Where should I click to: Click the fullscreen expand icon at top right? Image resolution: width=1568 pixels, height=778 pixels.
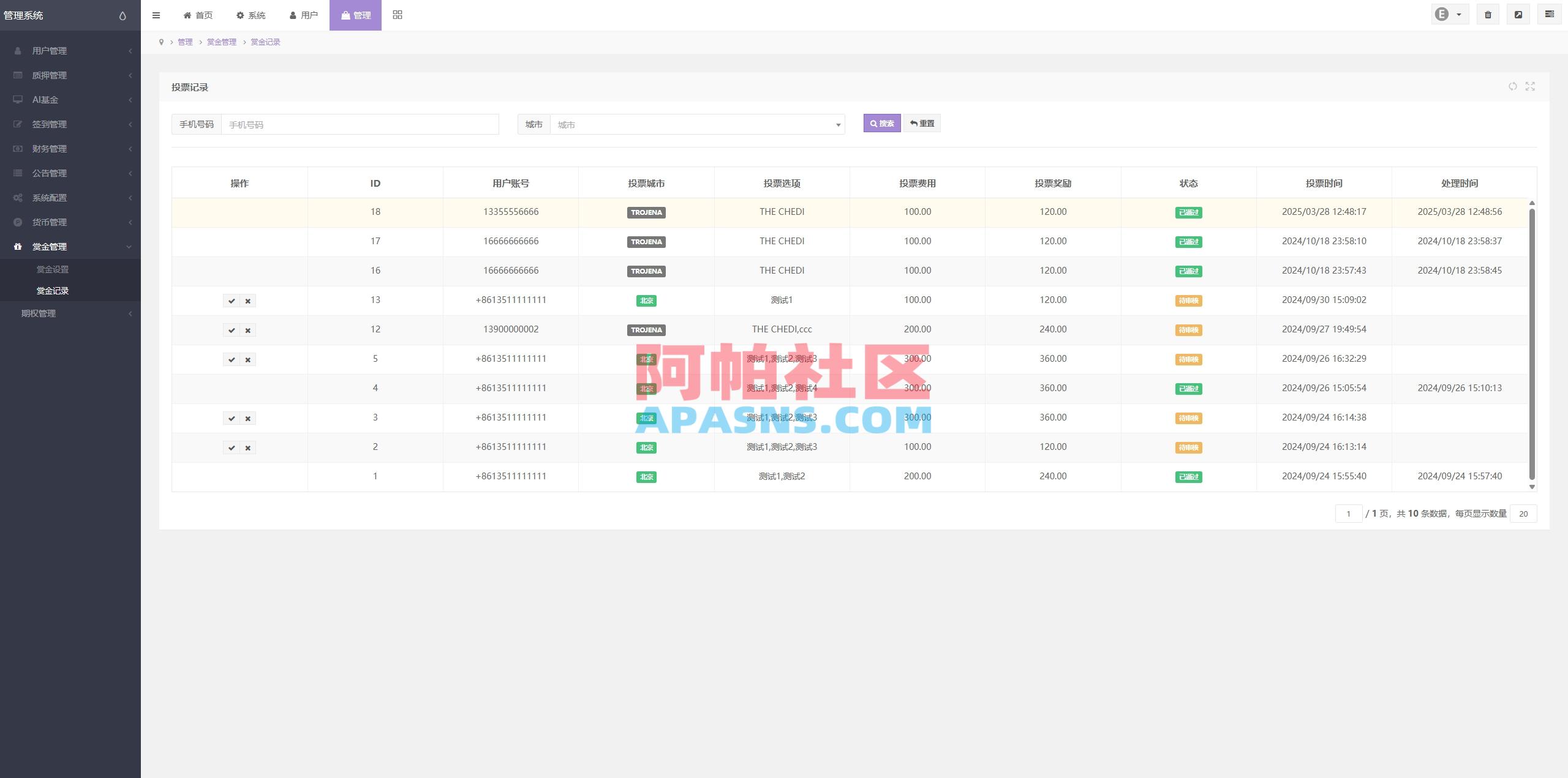point(1519,13)
